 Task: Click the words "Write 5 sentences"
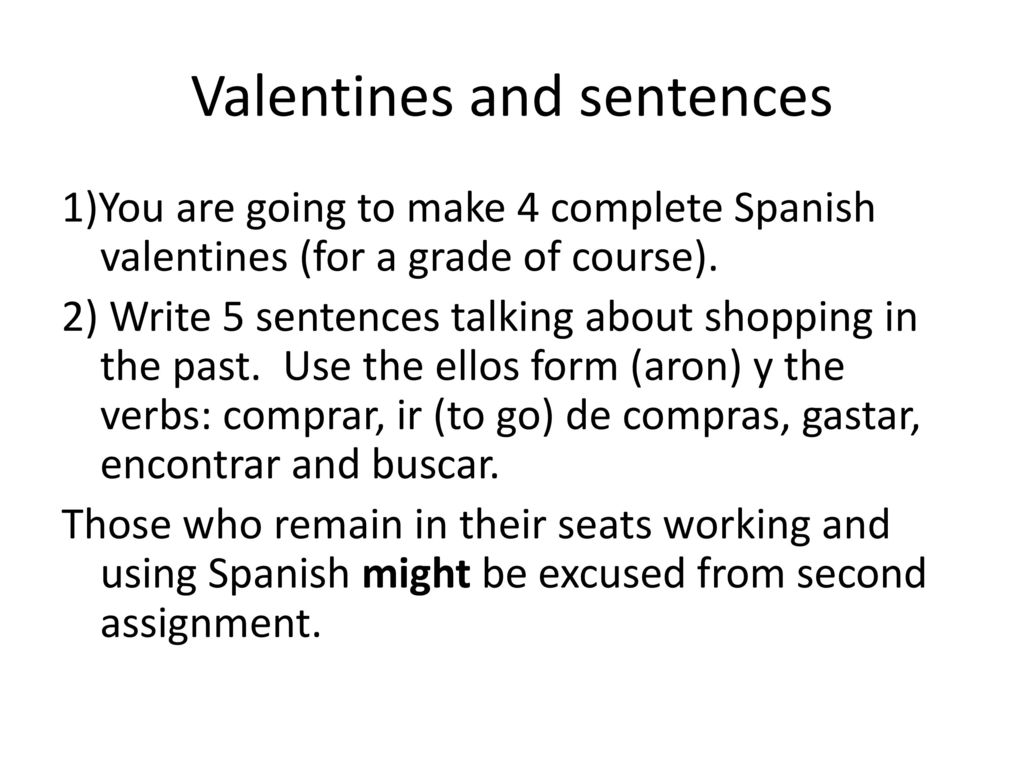coord(275,317)
